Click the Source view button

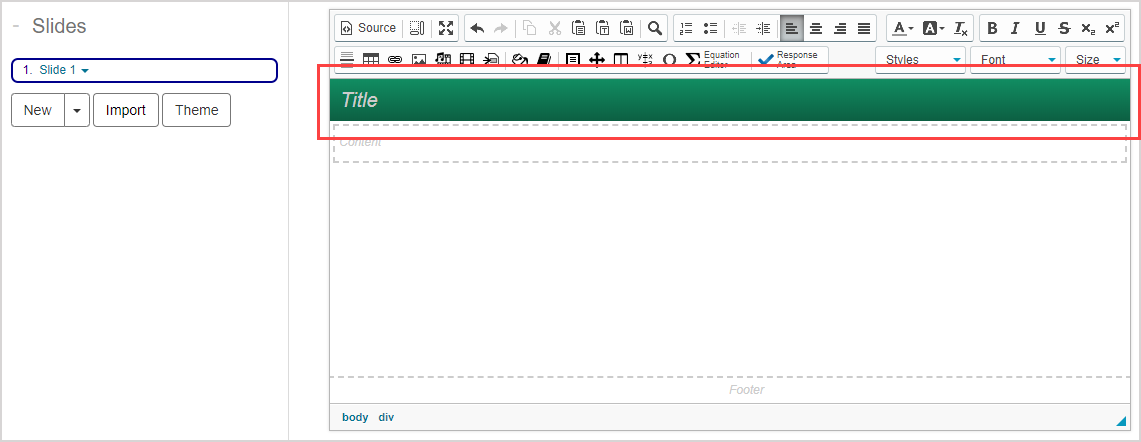[x=368, y=28]
